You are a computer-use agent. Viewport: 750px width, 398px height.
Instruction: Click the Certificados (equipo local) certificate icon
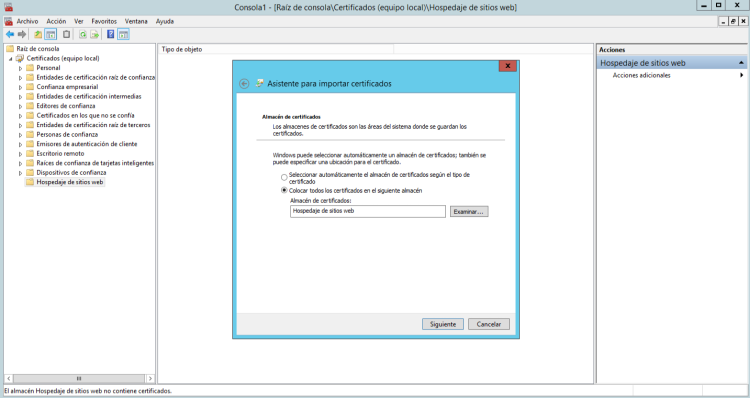20,58
